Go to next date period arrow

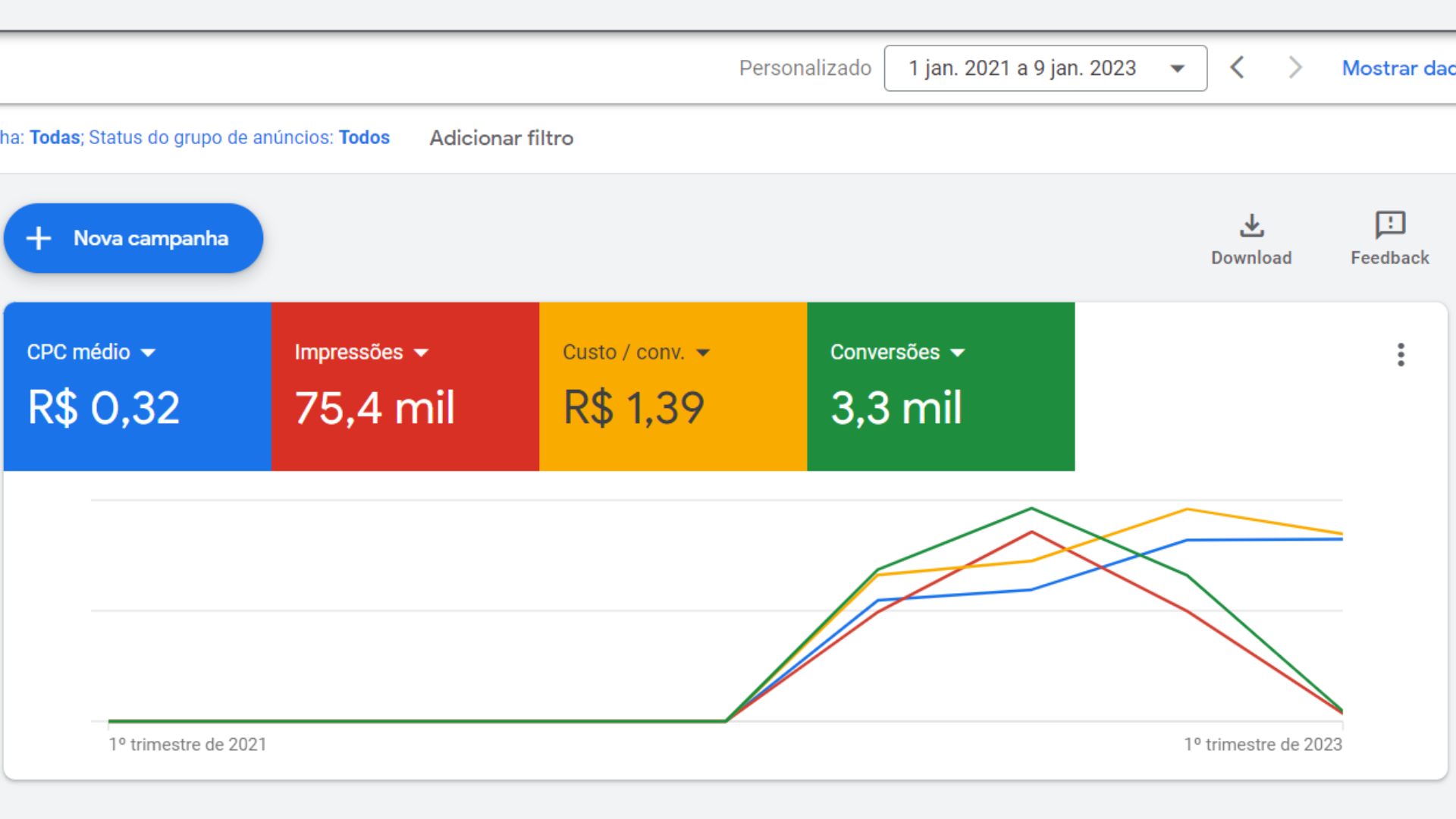[1295, 68]
